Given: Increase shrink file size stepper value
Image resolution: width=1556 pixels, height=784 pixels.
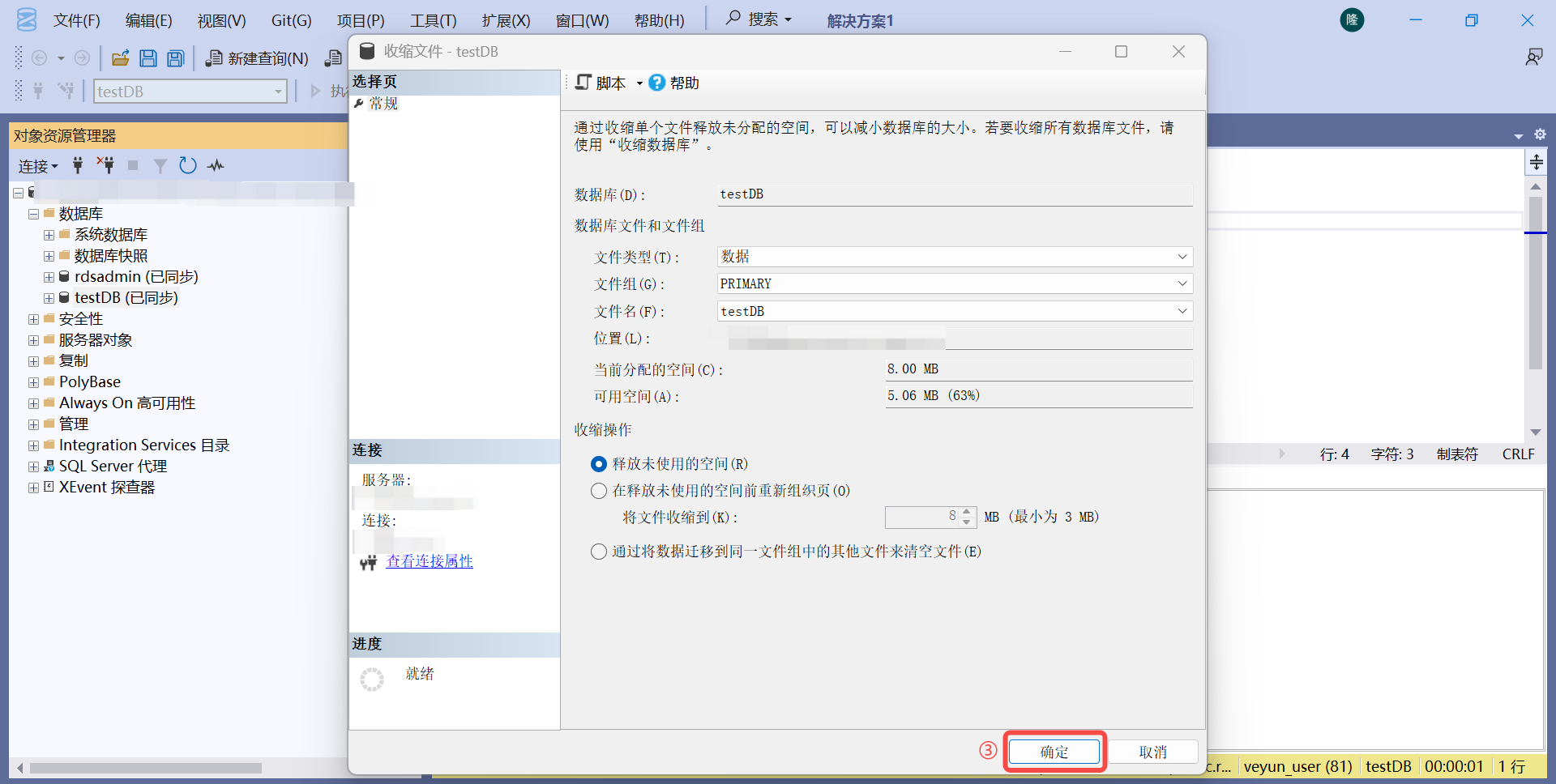Looking at the screenshot, I should 966,512.
